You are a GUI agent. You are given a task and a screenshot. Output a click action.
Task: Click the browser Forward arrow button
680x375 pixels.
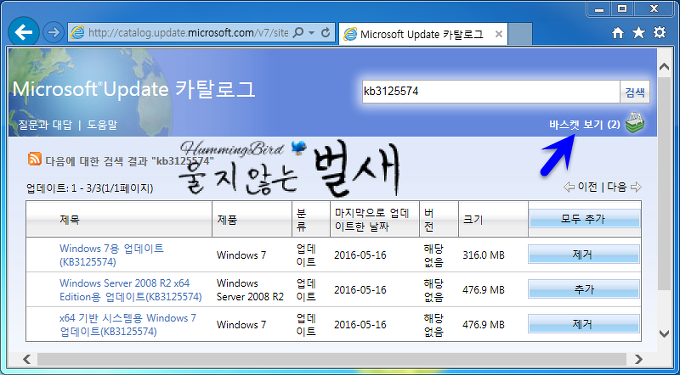click(x=54, y=33)
